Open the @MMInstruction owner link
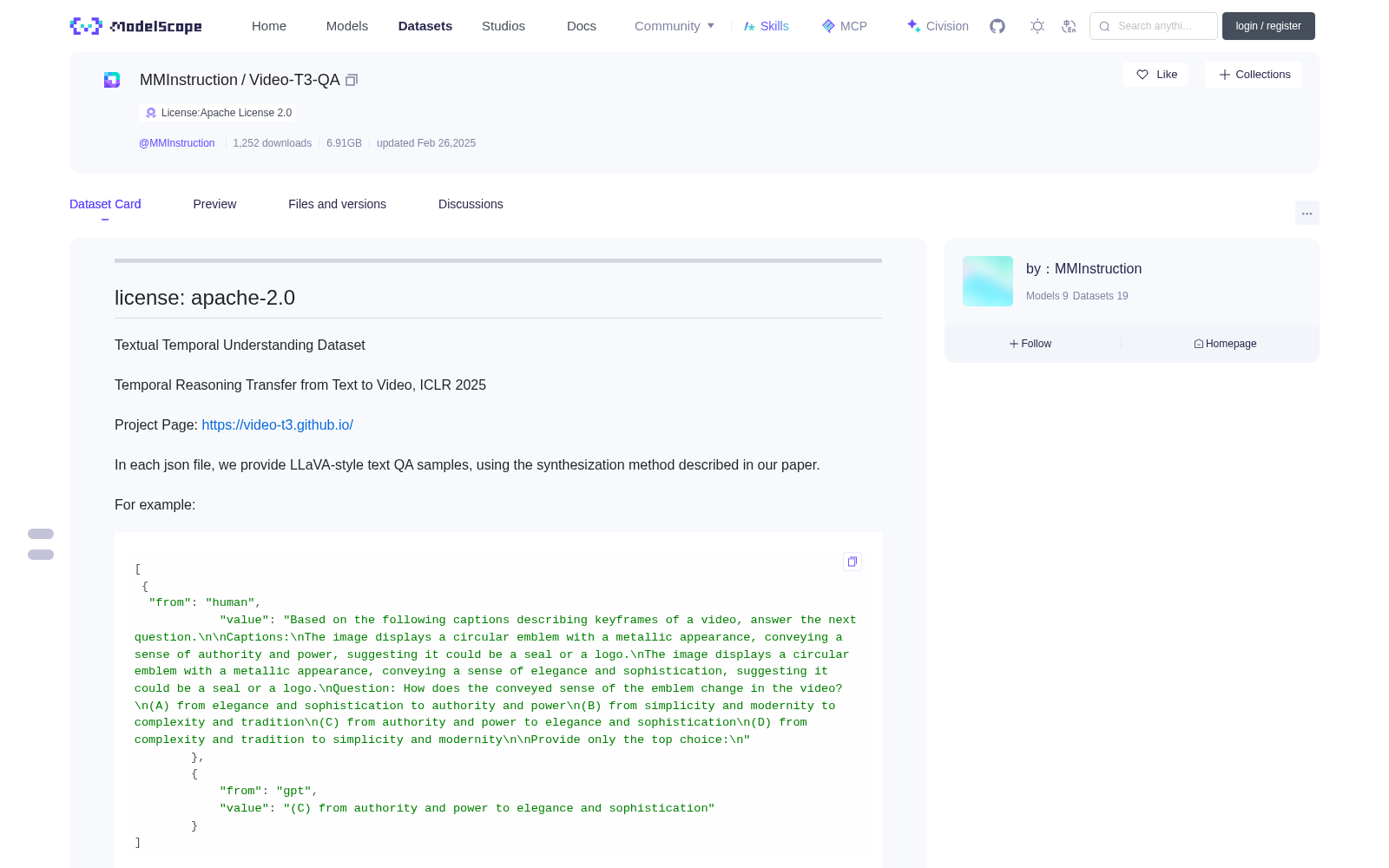Screen dimensions: 1389x868 (x=177, y=143)
